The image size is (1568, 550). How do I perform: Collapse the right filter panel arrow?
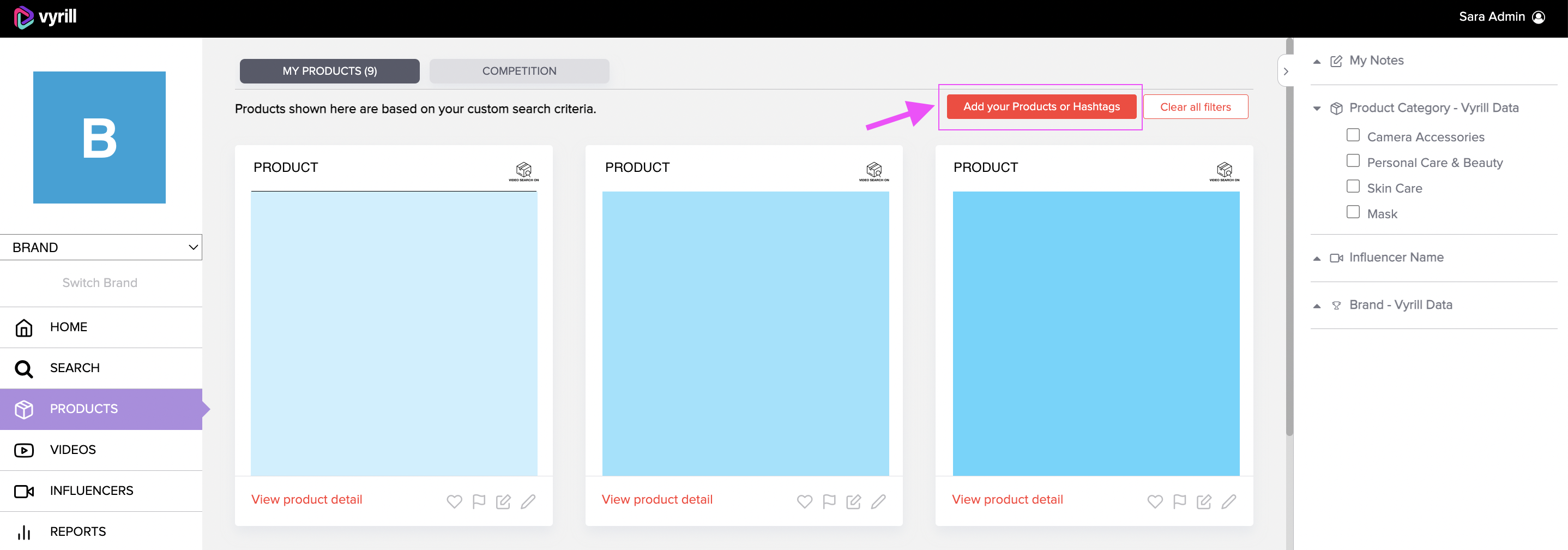[1286, 71]
